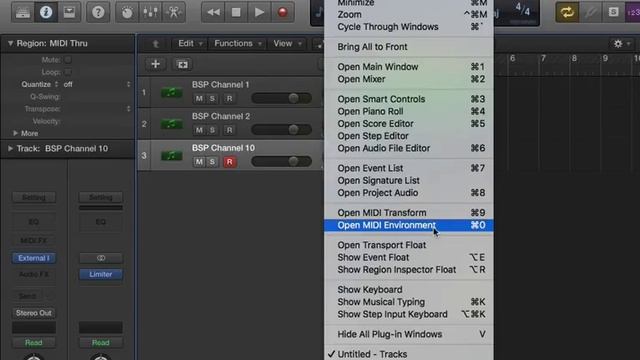Mute BSP Channel 2 track

click(199, 130)
